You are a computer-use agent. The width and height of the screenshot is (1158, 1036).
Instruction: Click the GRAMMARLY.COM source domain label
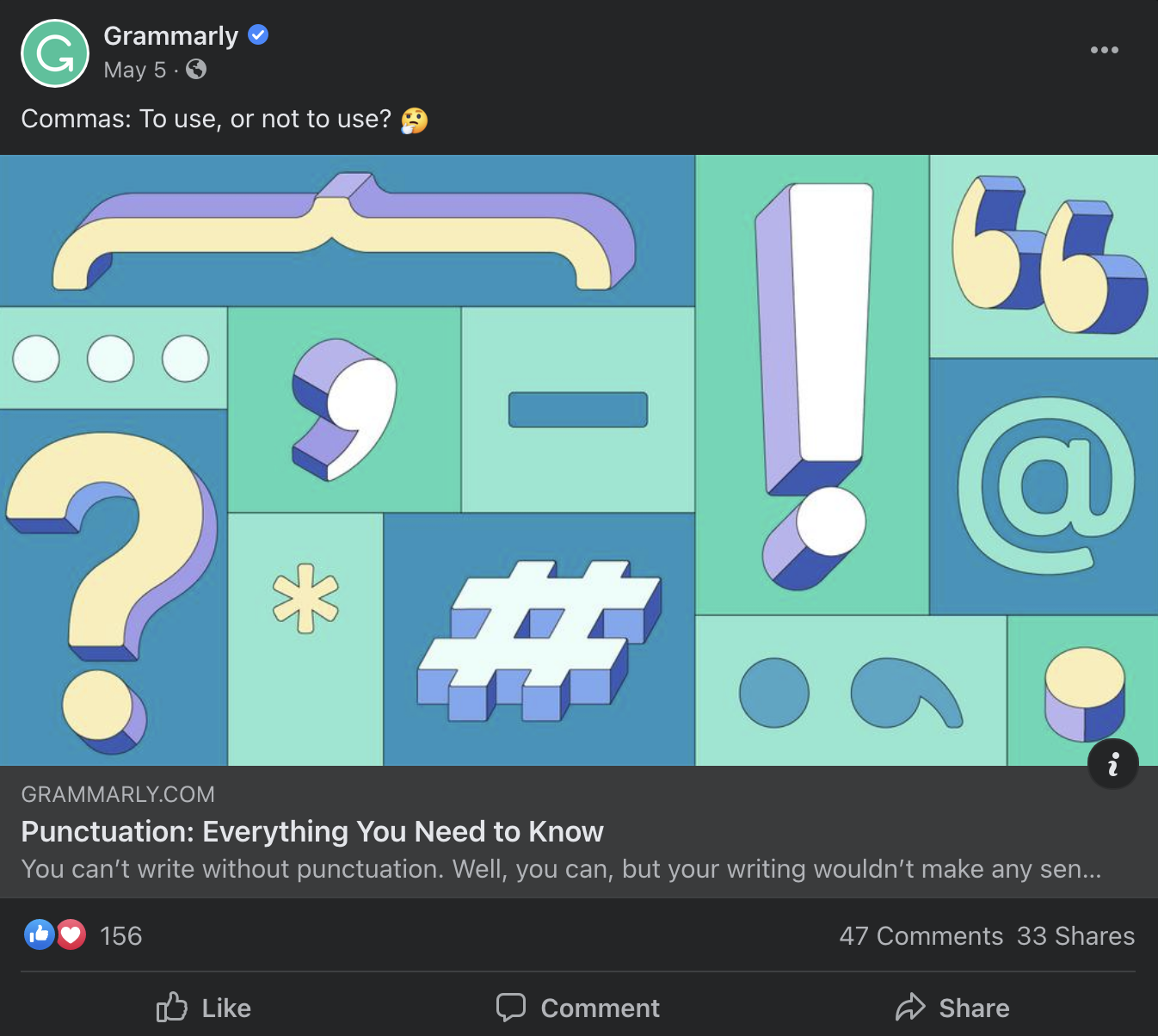click(118, 794)
